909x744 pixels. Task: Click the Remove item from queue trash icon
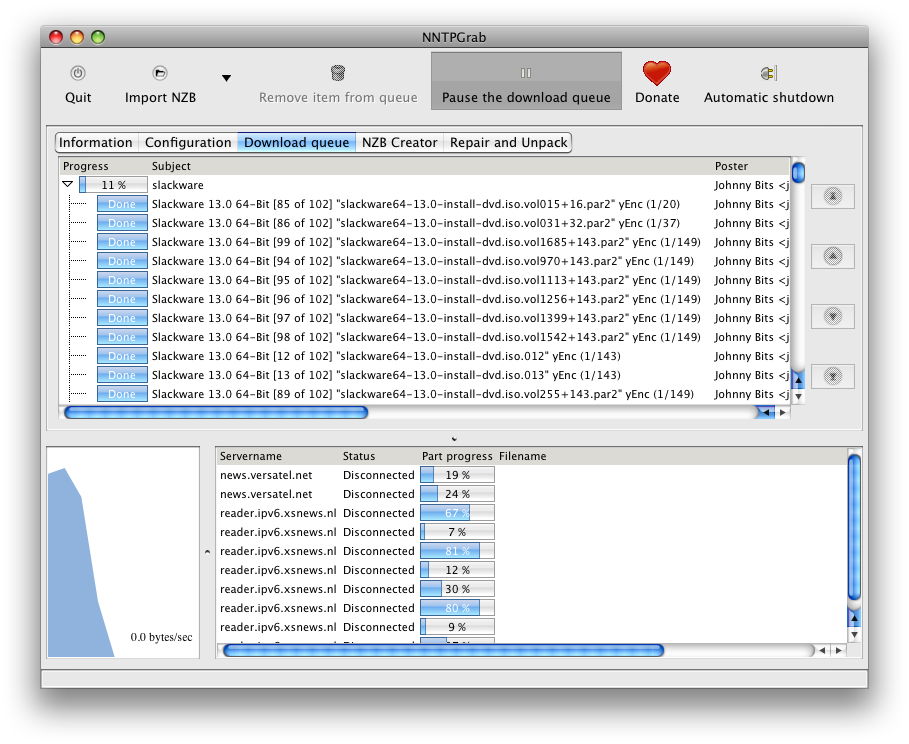pyautogui.click(x=338, y=73)
